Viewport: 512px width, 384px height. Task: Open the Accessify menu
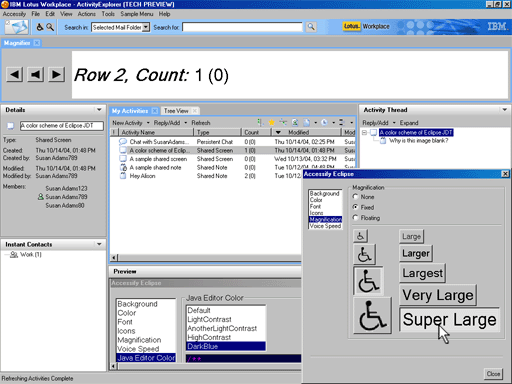14,14
